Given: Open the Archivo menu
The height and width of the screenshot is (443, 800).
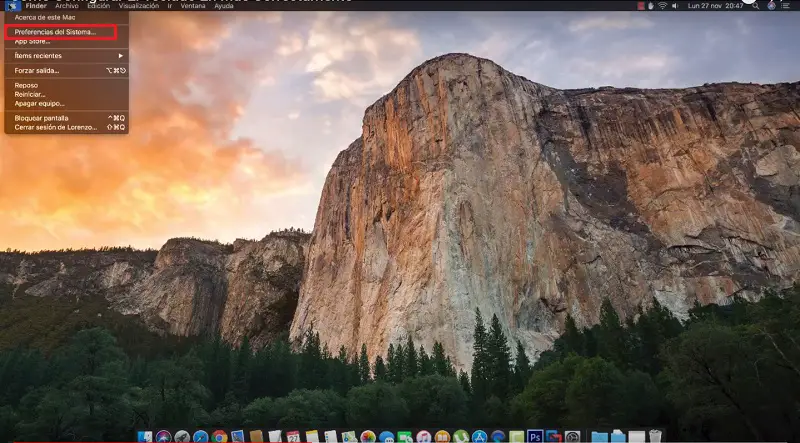Looking at the screenshot, I should pos(66,5).
